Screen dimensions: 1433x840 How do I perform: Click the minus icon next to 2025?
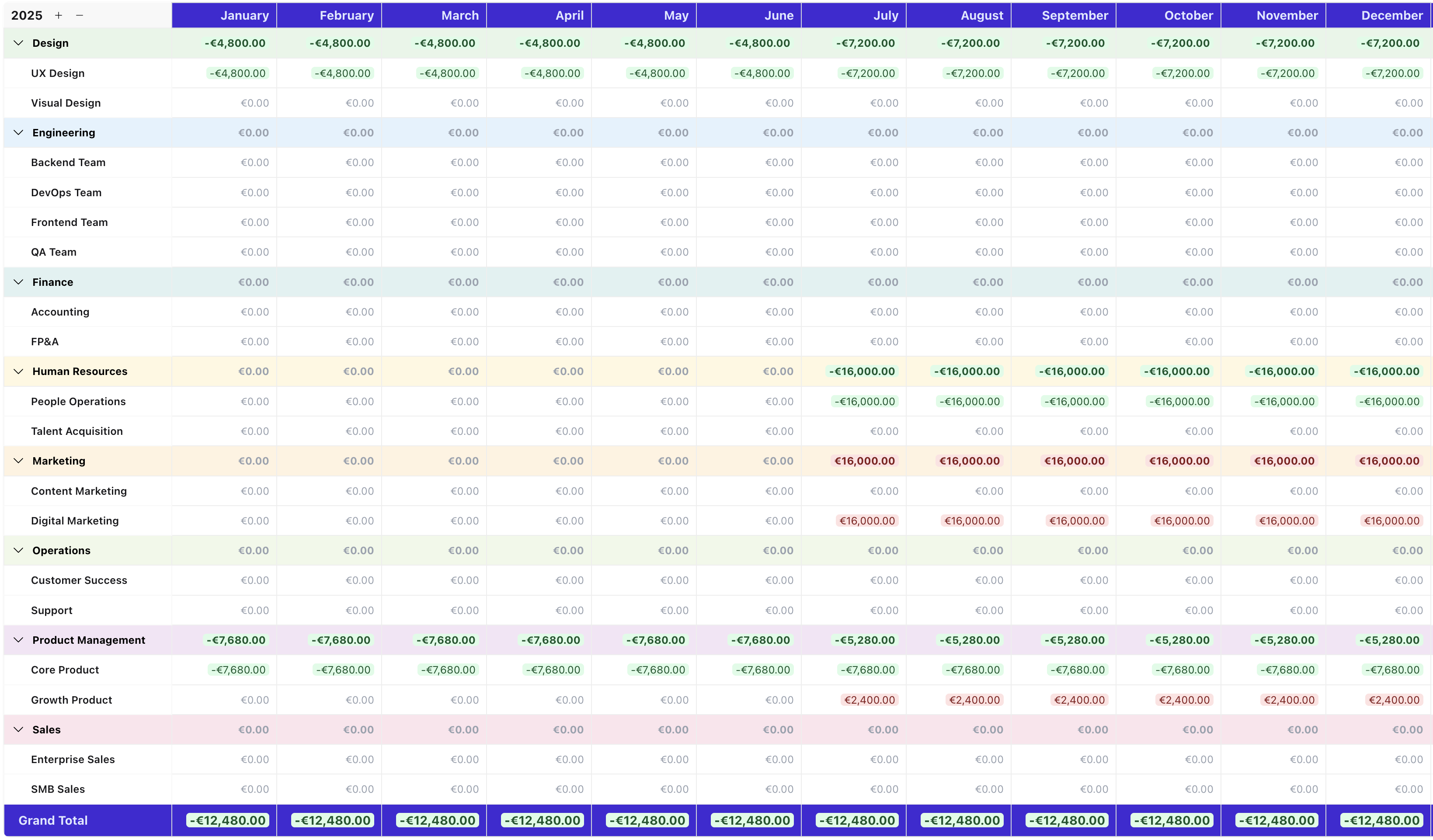point(80,15)
